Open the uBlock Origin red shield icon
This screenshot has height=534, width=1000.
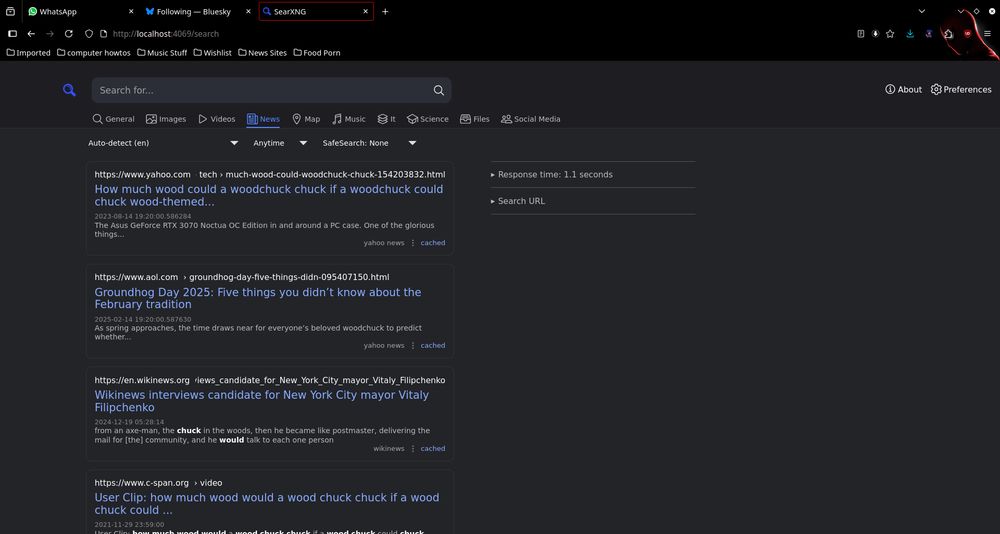[x=967, y=34]
